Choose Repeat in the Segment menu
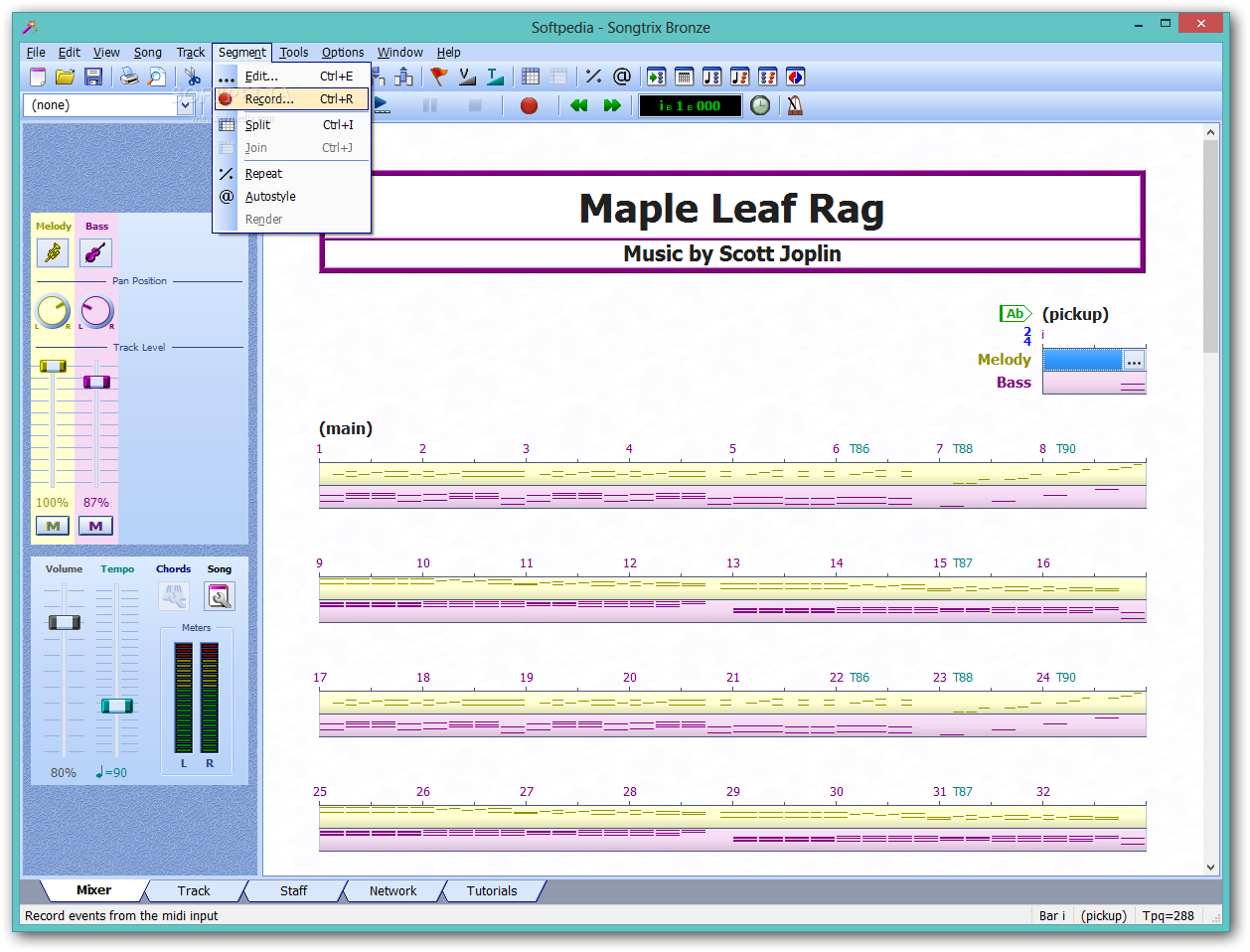Viewport: 1250px width, 952px height. coord(291,173)
